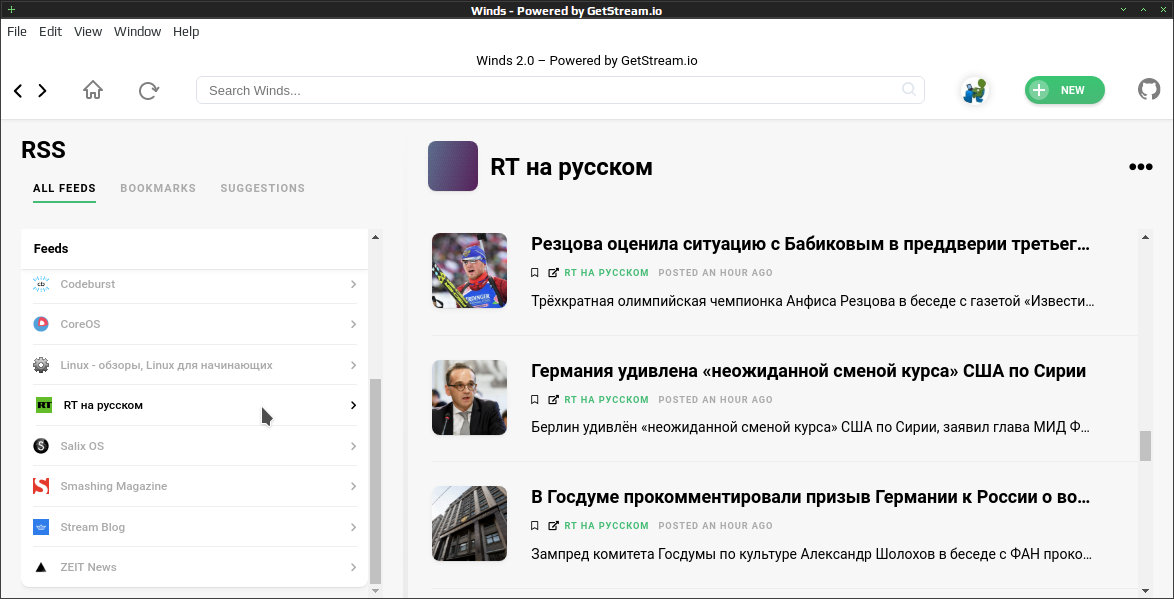Go back with the left arrow

click(18, 91)
